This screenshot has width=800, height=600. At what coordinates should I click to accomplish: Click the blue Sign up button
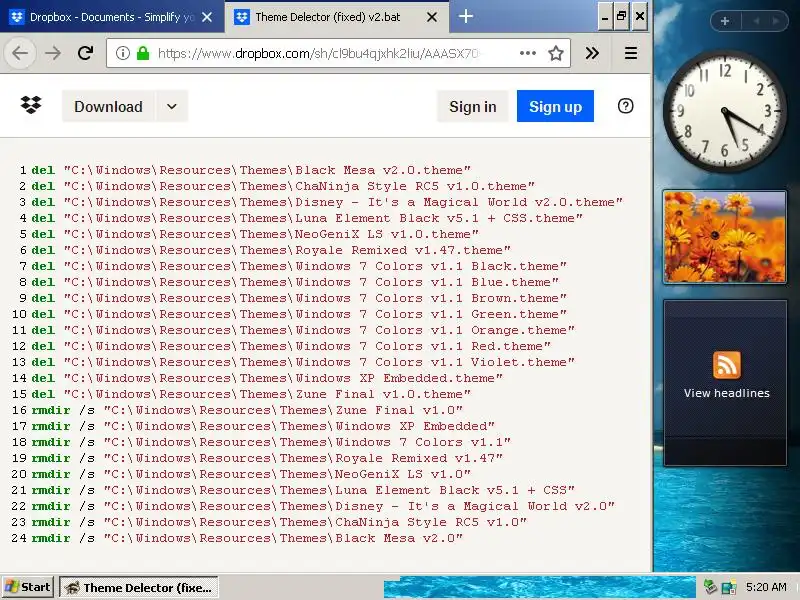[555, 107]
